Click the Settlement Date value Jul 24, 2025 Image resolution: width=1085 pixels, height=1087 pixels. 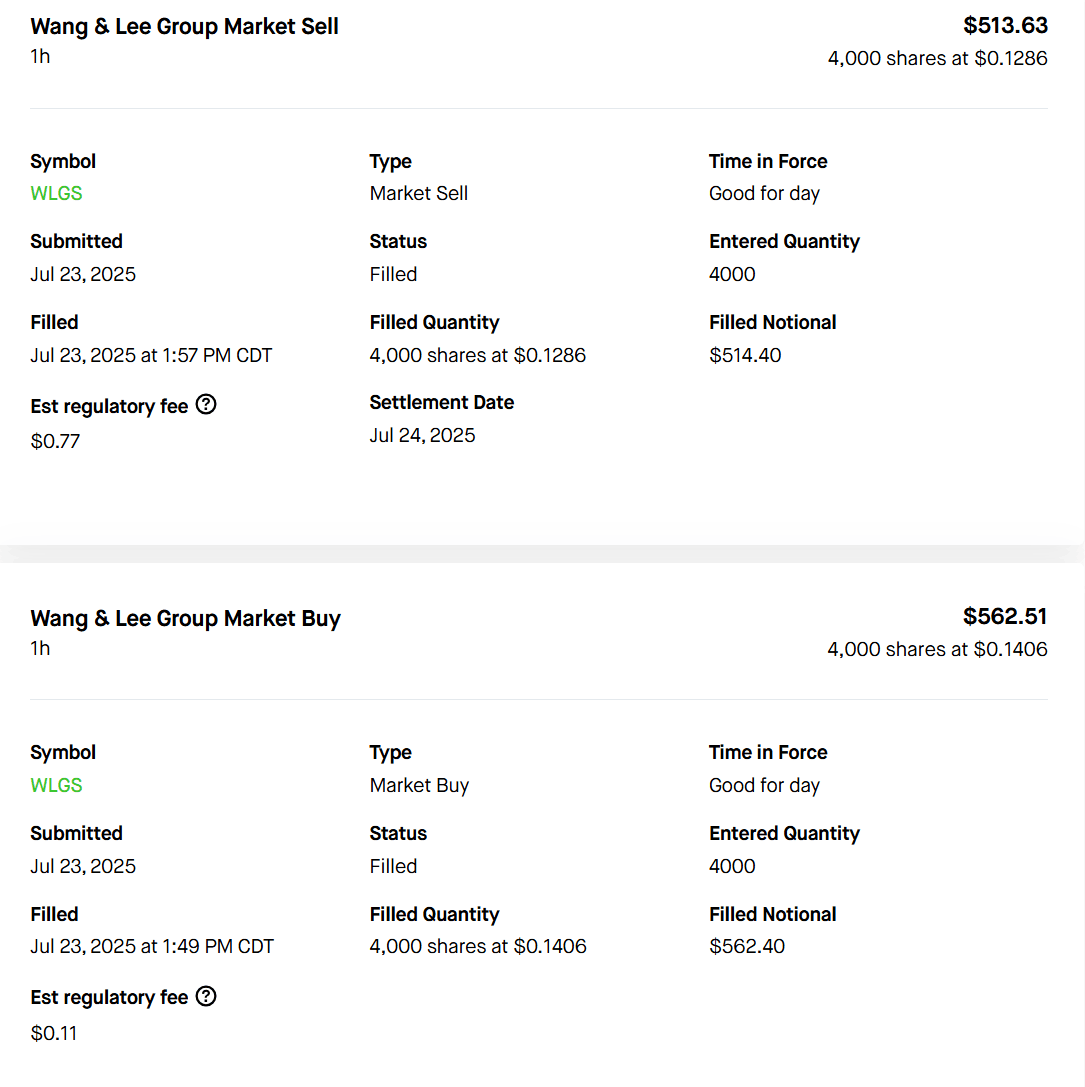pyautogui.click(x=422, y=435)
